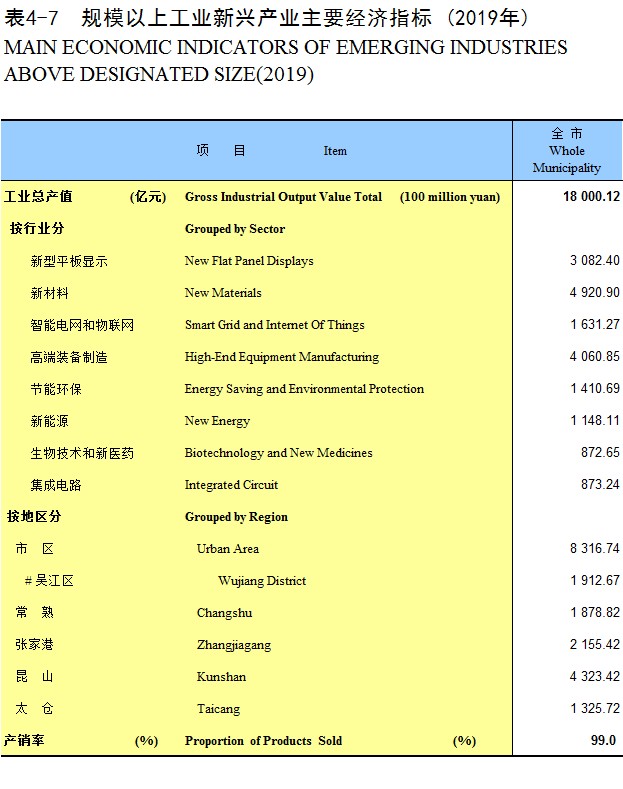
Task: Select the Urban Area value 8 316.74
Action: (x=594, y=548)
